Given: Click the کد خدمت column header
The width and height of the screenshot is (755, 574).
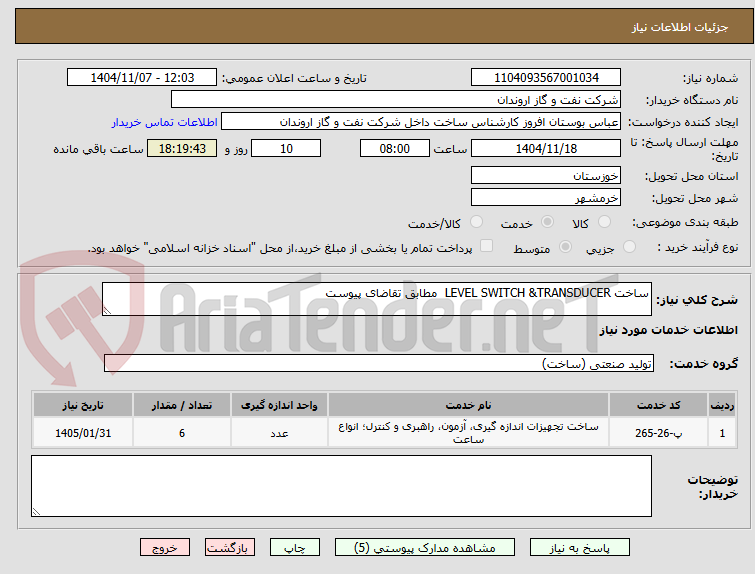Looking at the screenshot, I should tap(658, 405).
